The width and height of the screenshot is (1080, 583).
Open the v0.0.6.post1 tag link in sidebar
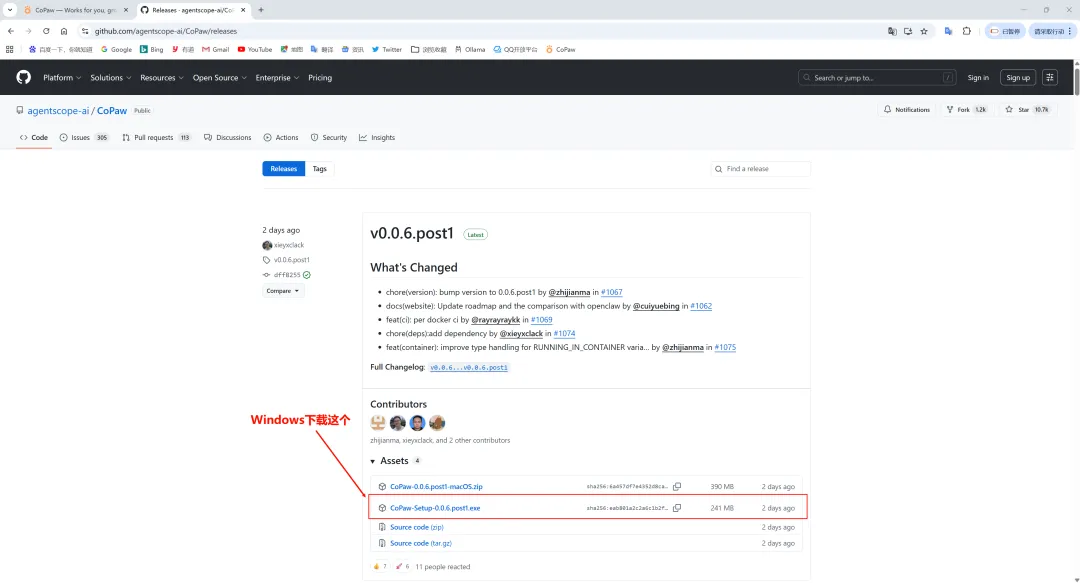[291, 260]
